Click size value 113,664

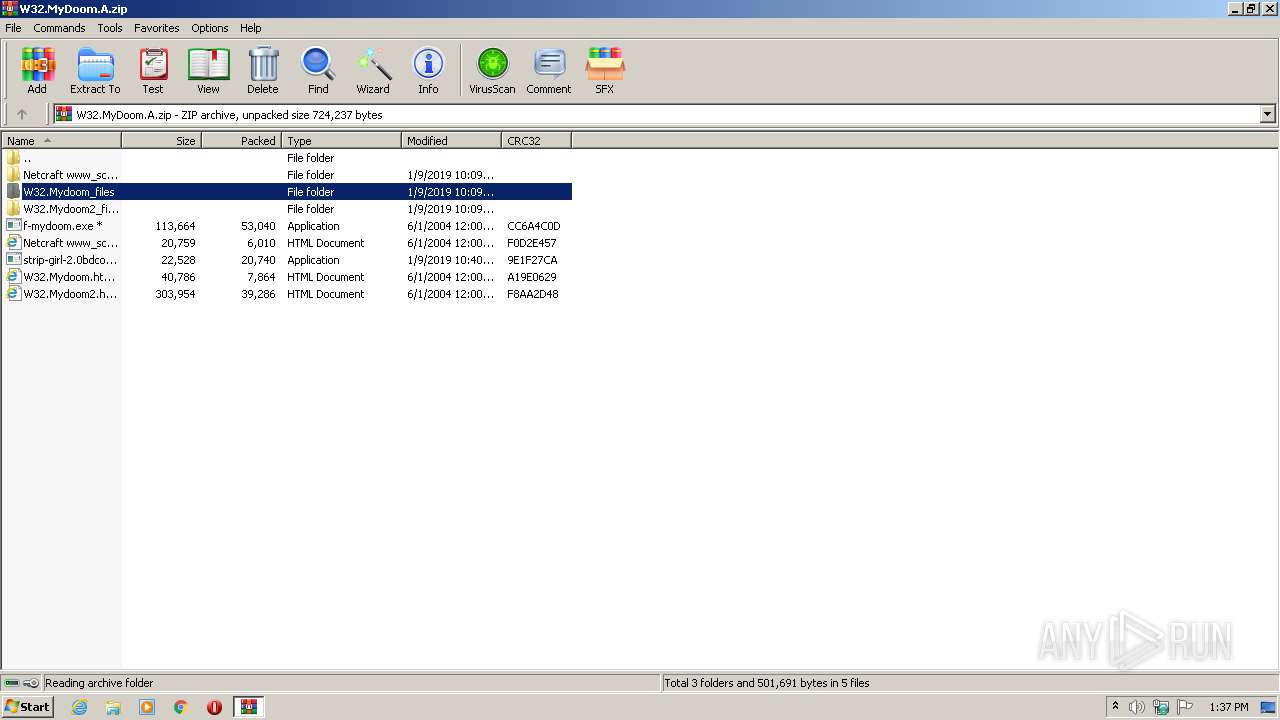175,226
